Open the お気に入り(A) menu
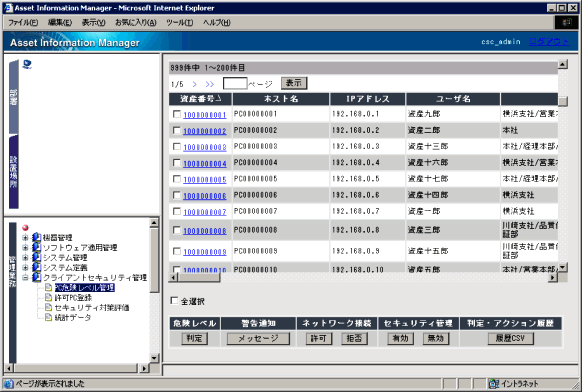 [x=135, y=23]
